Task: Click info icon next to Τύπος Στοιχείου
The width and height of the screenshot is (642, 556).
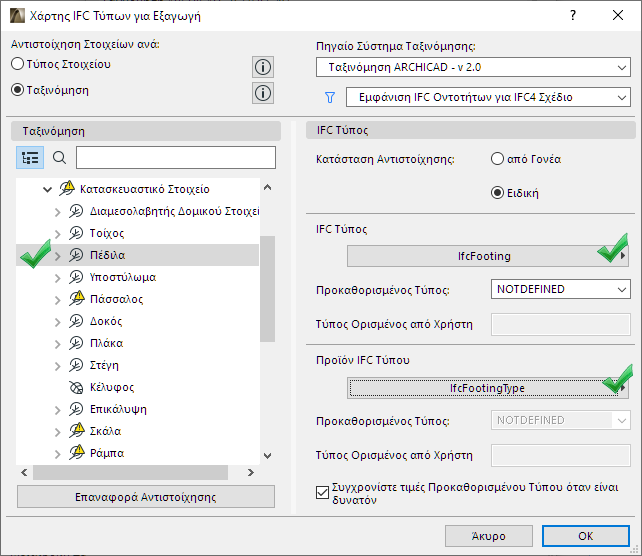Action: point(263,67)
